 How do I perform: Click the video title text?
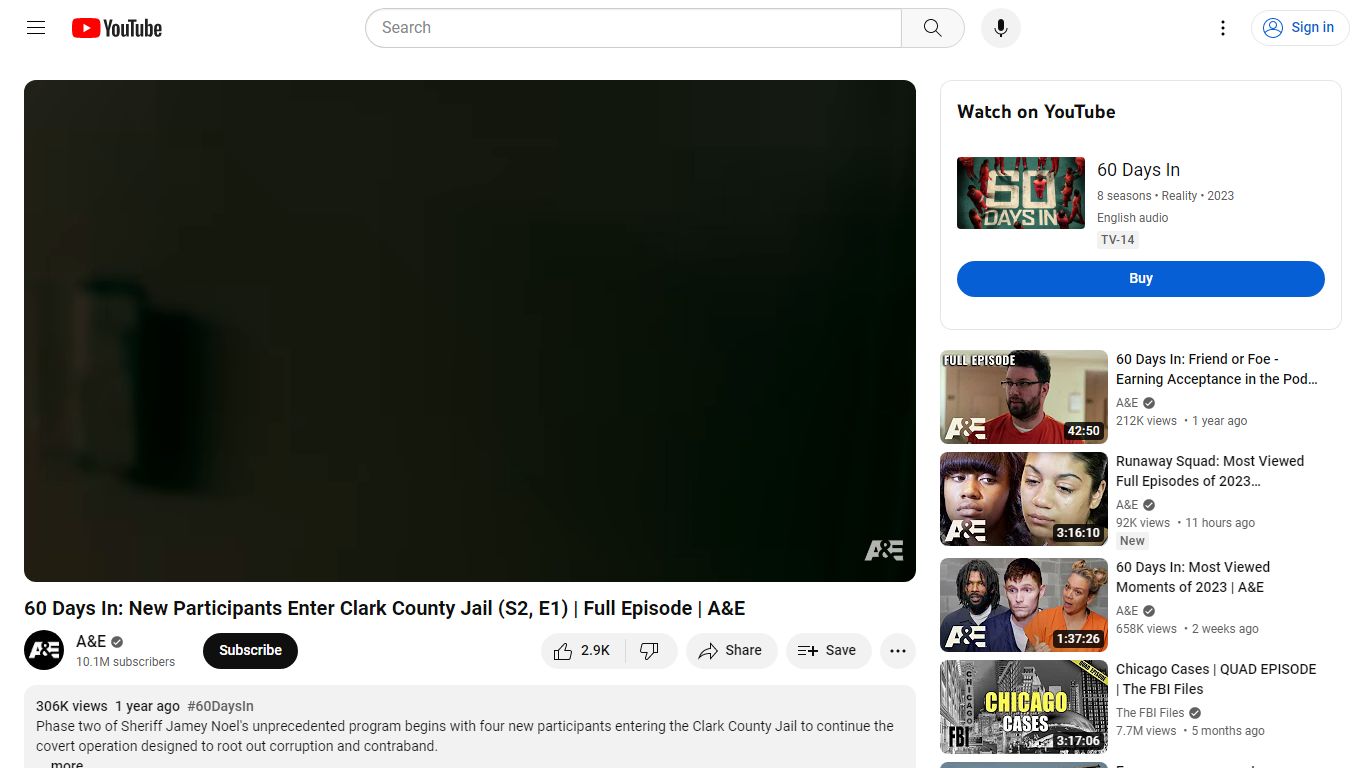coord(385,608)
